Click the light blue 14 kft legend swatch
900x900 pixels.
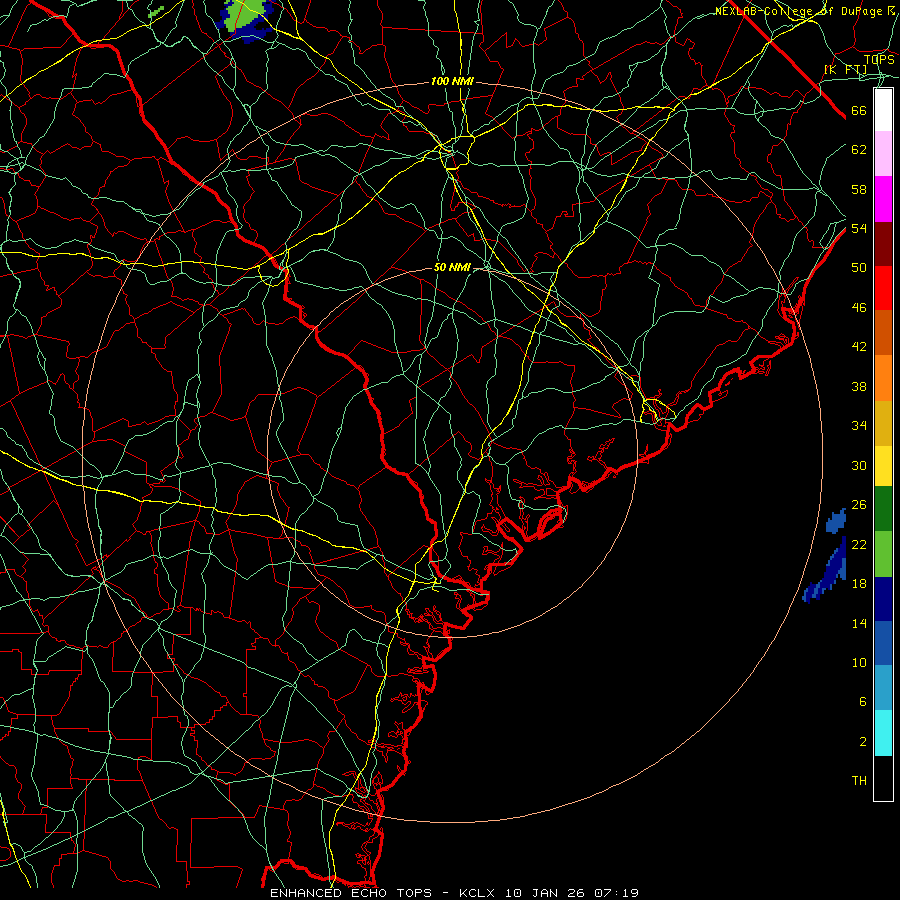coord(883,688)
